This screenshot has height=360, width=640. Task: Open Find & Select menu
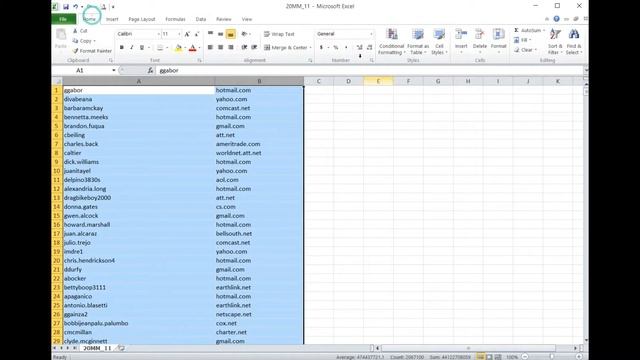[574, 42]
